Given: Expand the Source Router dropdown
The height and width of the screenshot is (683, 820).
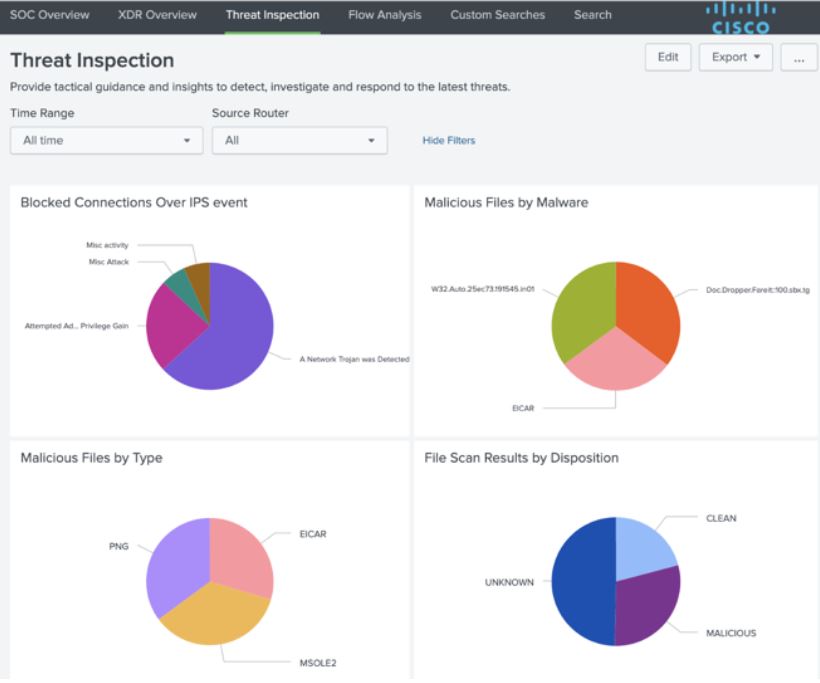Looking at the screenshot, I should pyautogui.click(x=299, y=141).
